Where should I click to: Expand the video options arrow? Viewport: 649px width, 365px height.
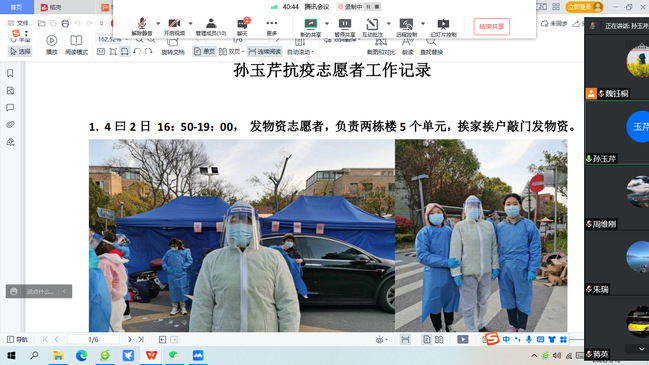(x=190, y=24)
